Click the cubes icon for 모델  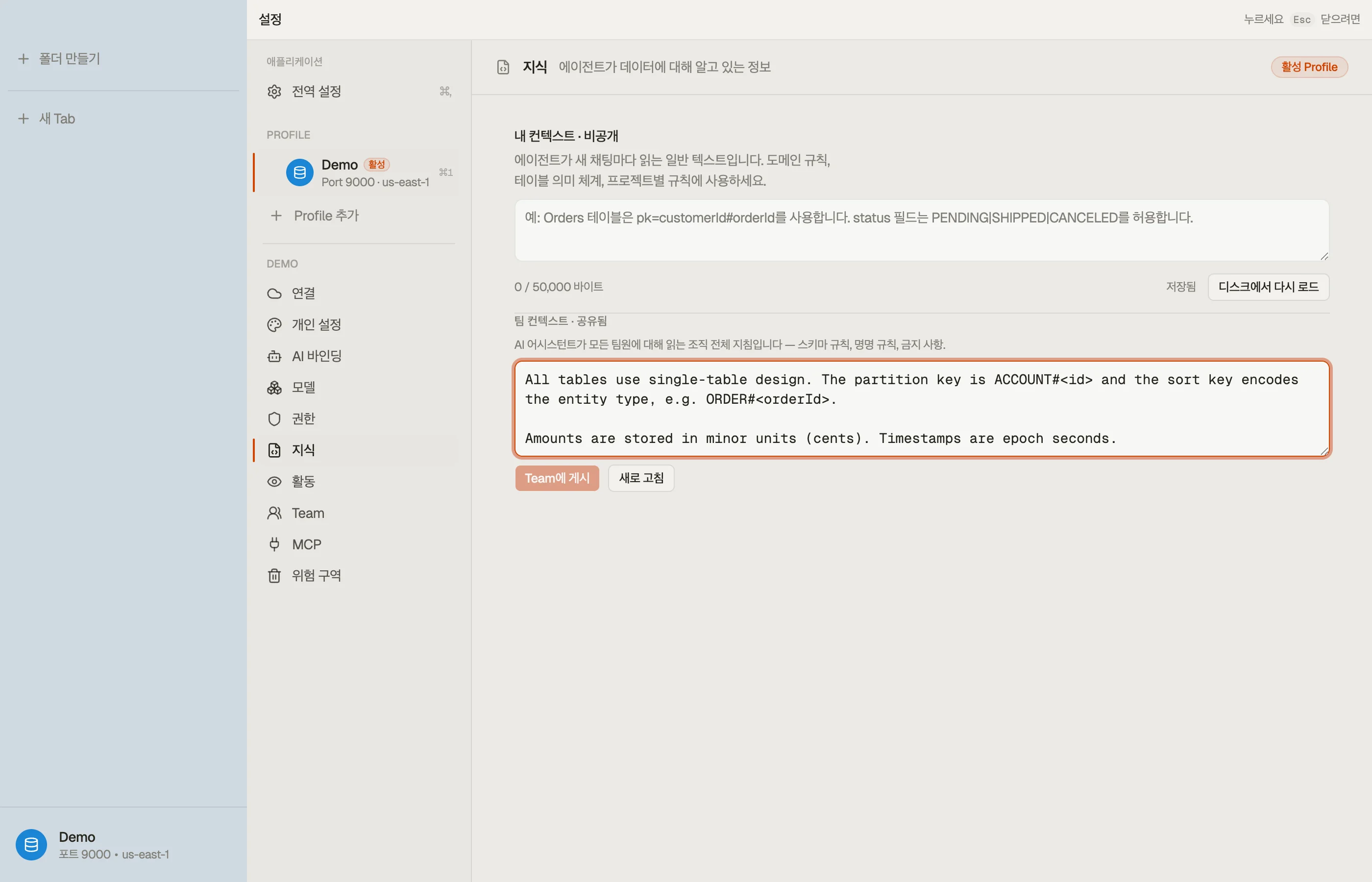[x=274, y=388]
